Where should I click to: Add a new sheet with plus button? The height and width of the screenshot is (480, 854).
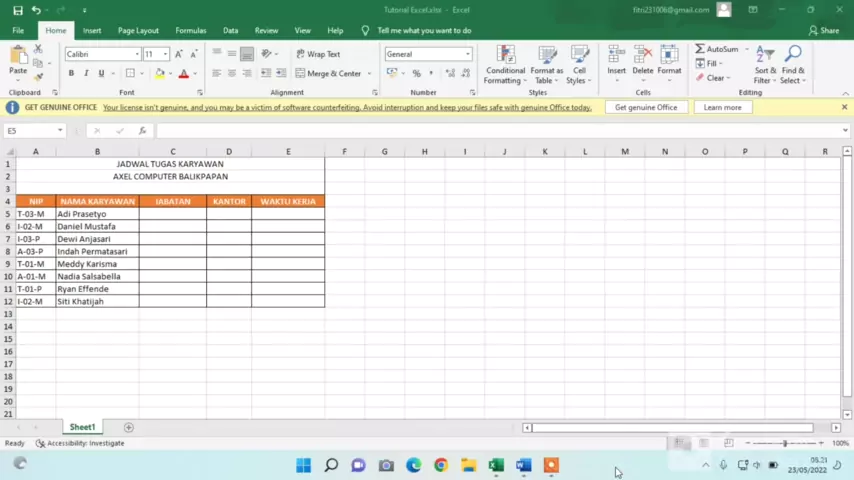128,427
